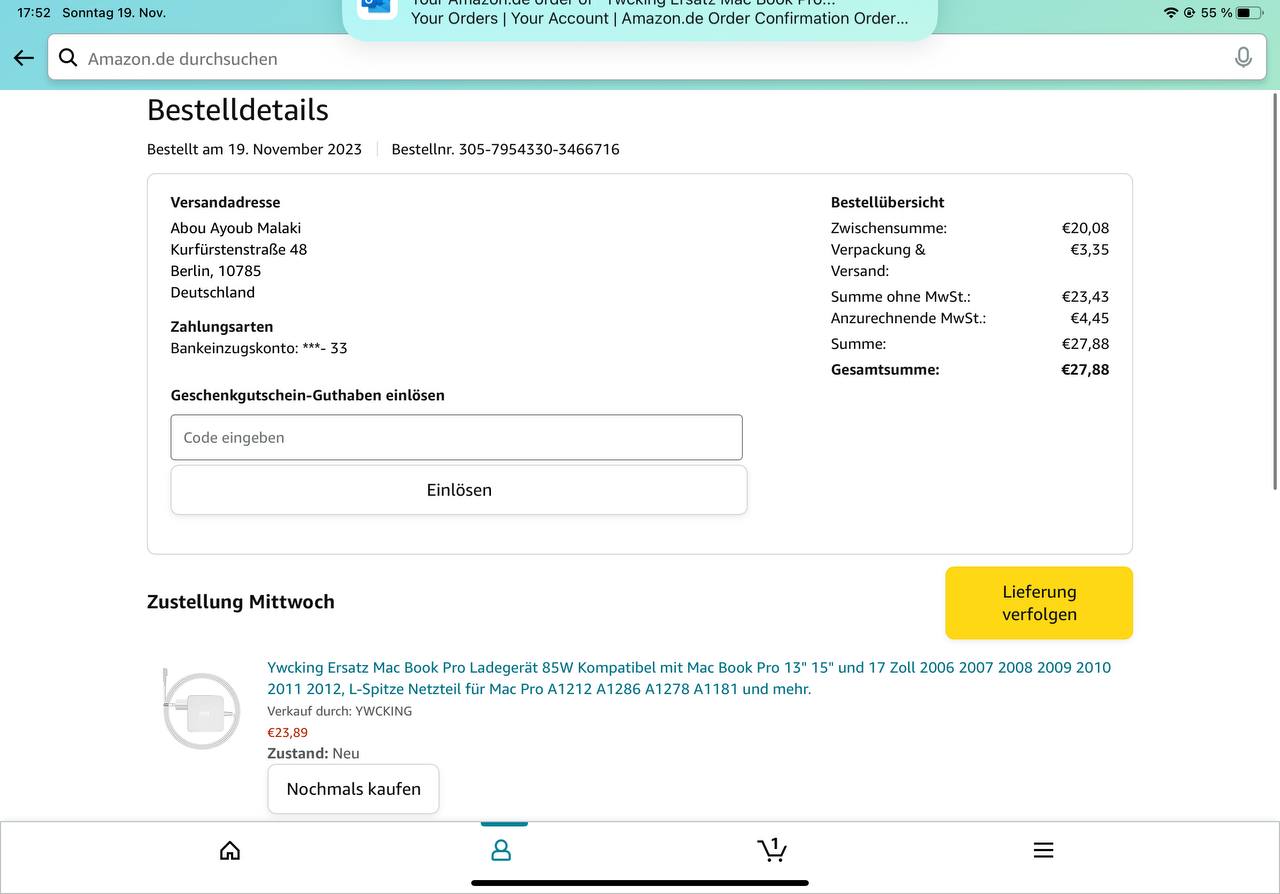Click the Bestelldetails heading
The image size is (1280, 894).
coord(238,110)
